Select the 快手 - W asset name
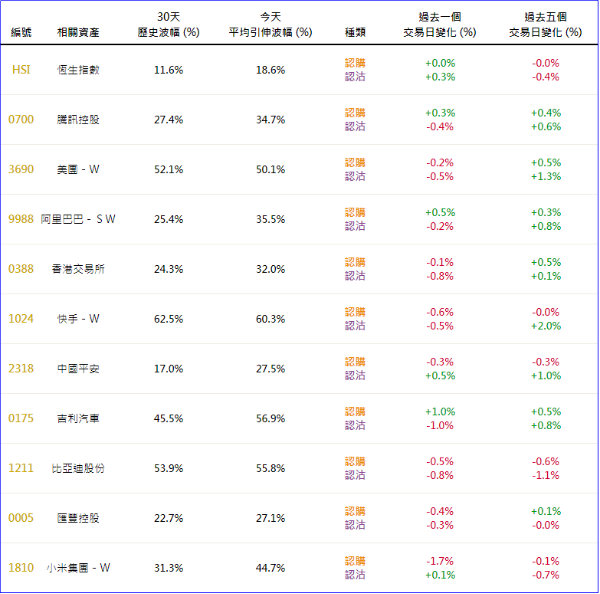The width and height of the screenshot is (600, 594). tap(78, 318)
